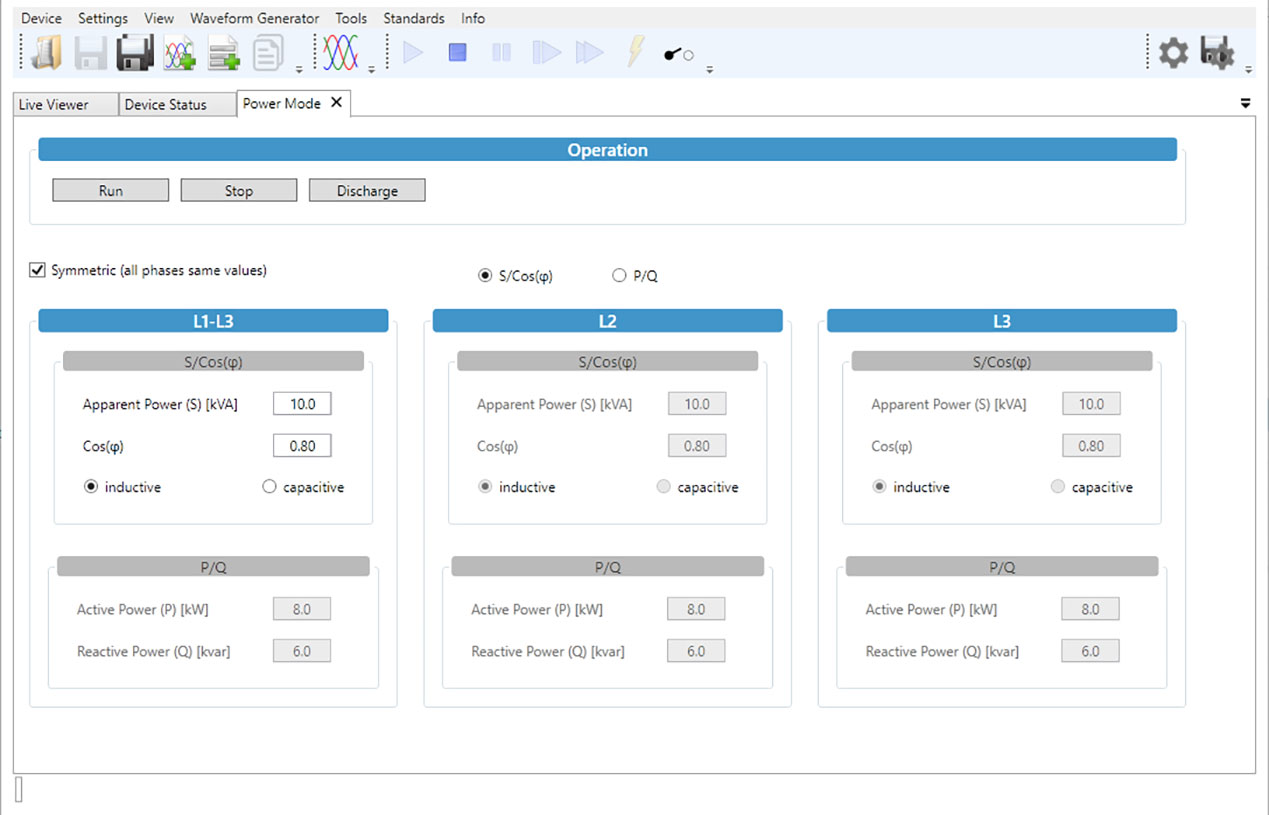Click the three-phase sine wave icon
Image resolution: width=1269 pixels, height=815 pixels.
click(x=341, y=52)
